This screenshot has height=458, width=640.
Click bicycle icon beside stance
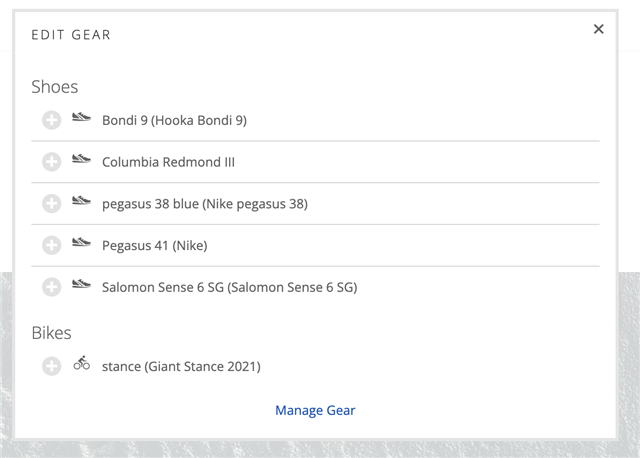81,364
